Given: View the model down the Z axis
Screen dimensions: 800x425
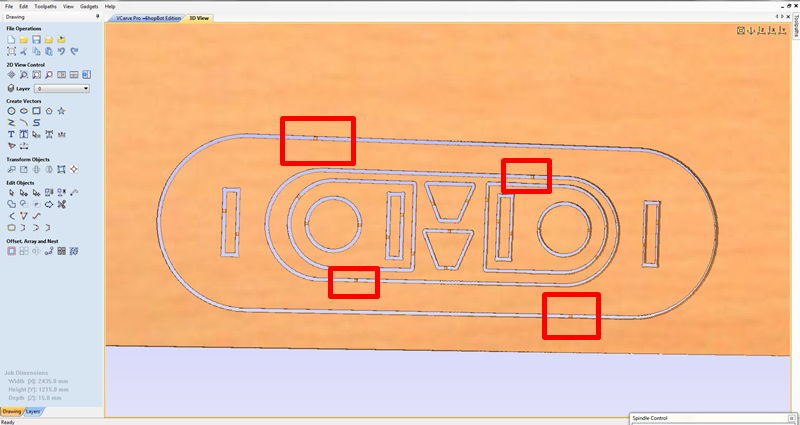Looking at the screenshot, I should pos(761,31).
